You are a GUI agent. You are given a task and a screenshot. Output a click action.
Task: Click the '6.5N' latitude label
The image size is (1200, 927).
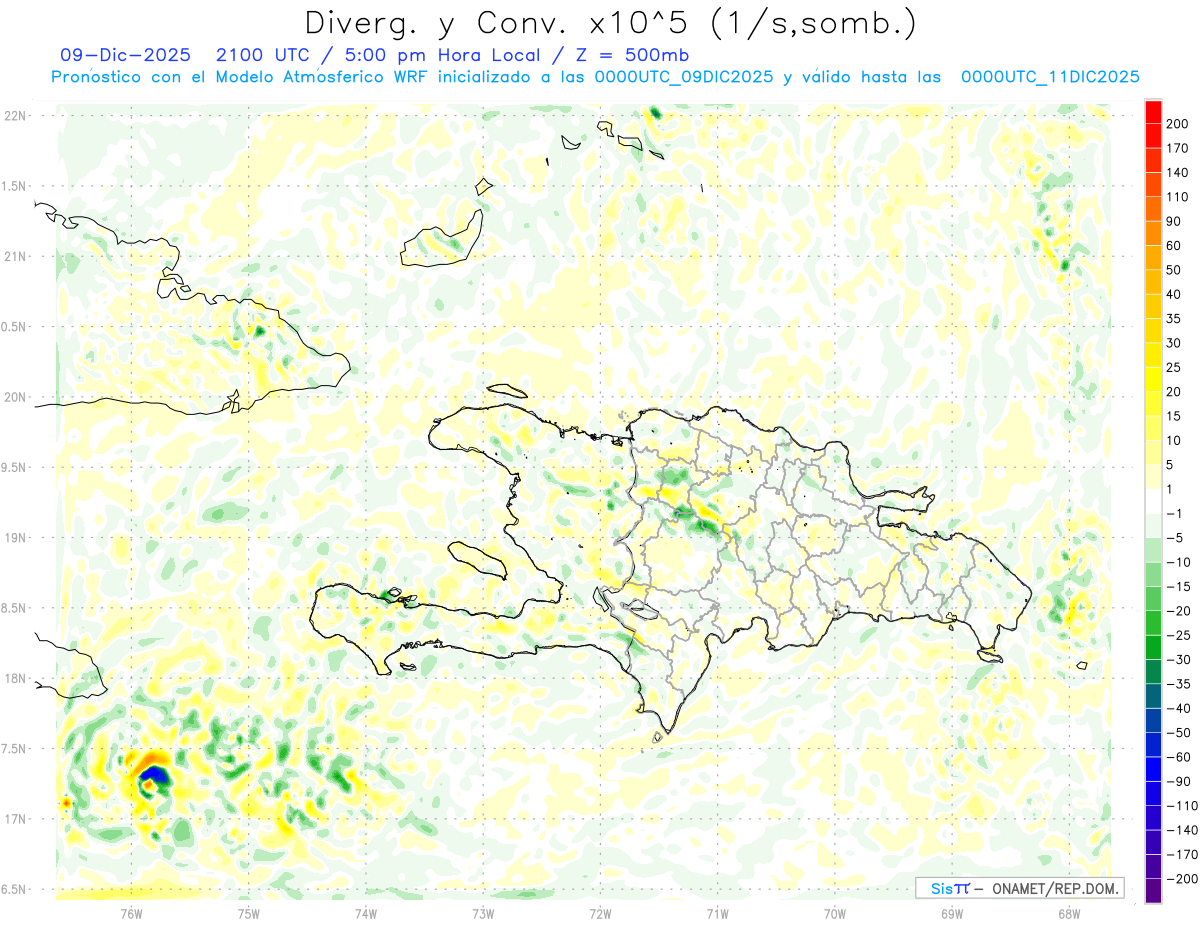[15, 889]
